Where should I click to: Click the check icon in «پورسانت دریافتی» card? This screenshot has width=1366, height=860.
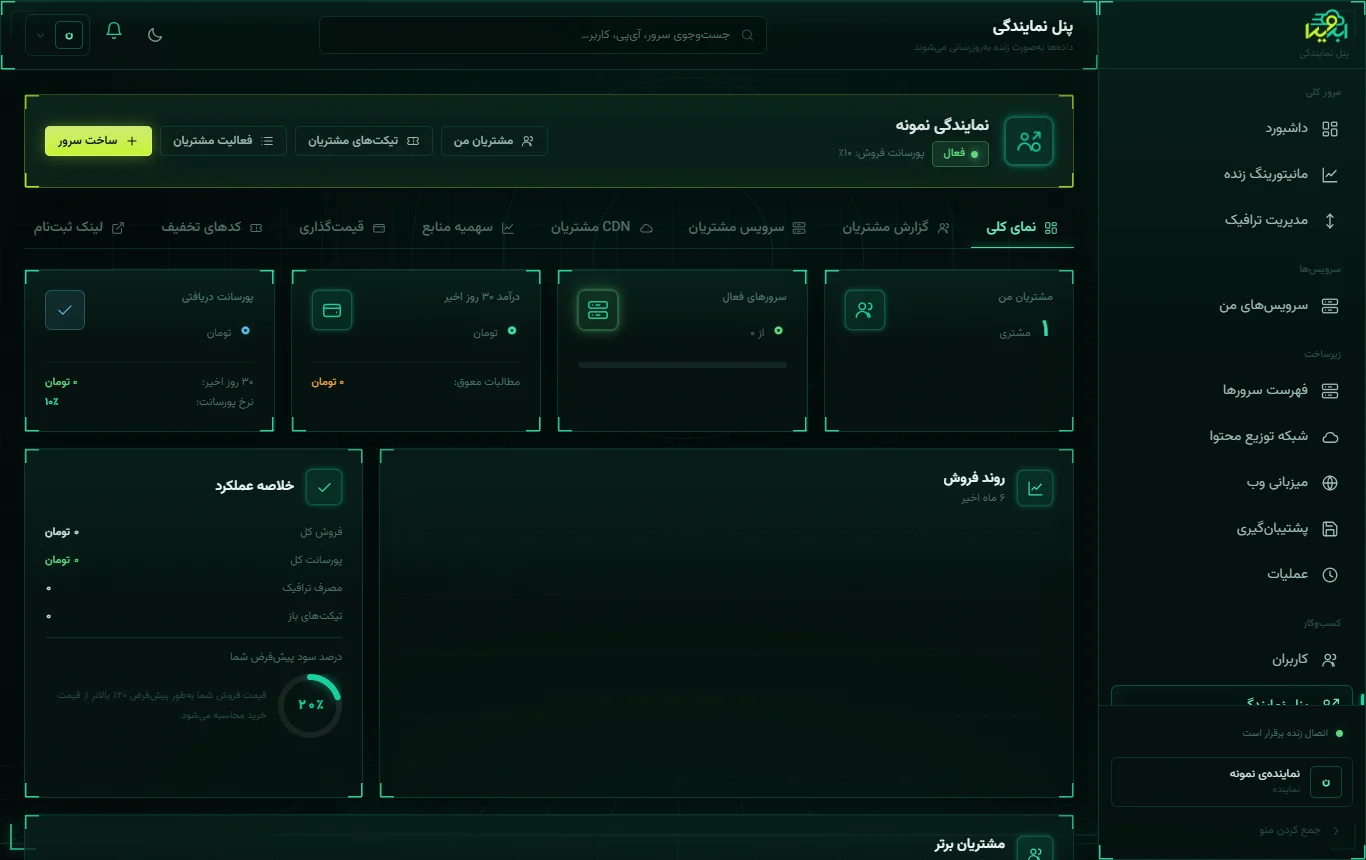(65, 310)
